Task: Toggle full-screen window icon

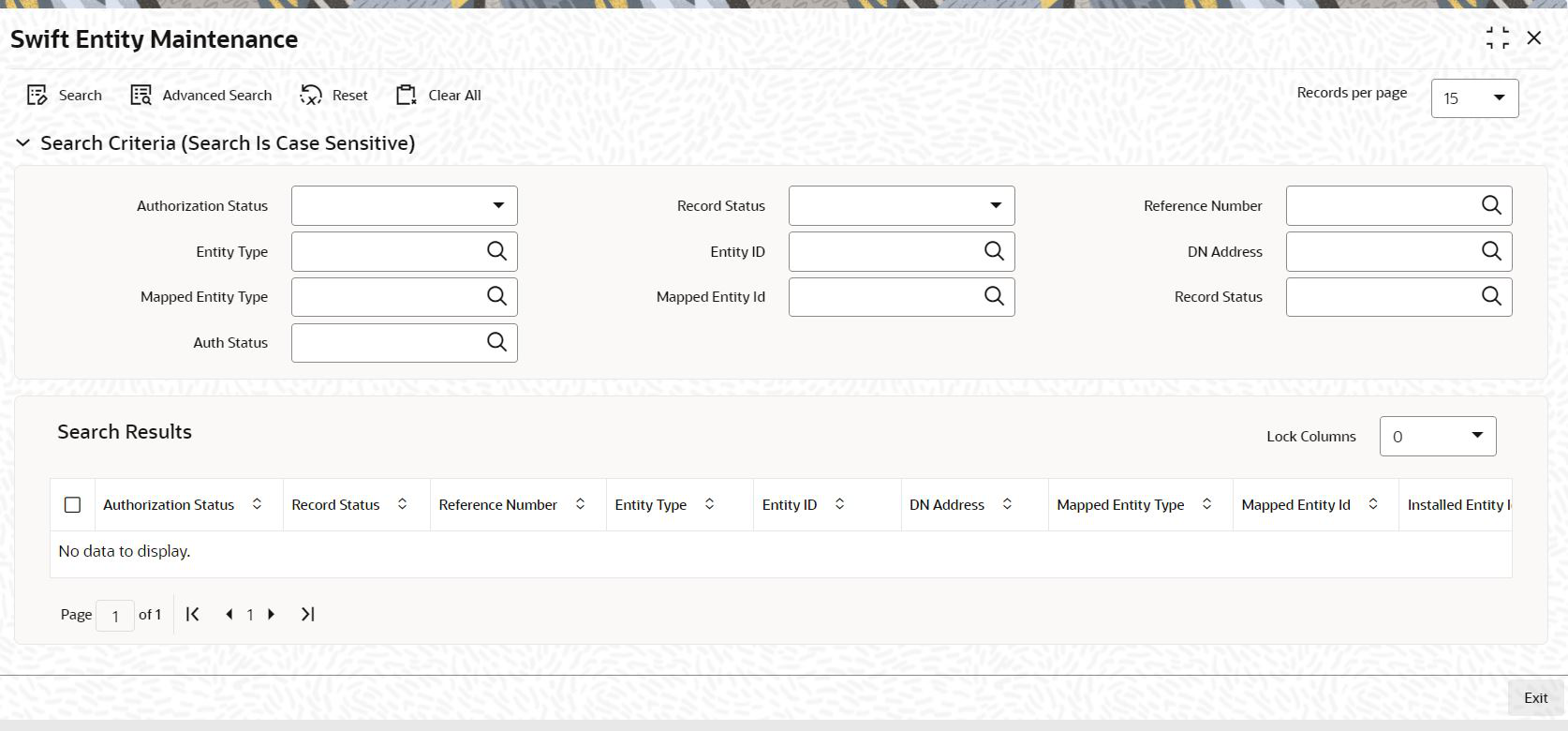Action: coord(1498,38)
